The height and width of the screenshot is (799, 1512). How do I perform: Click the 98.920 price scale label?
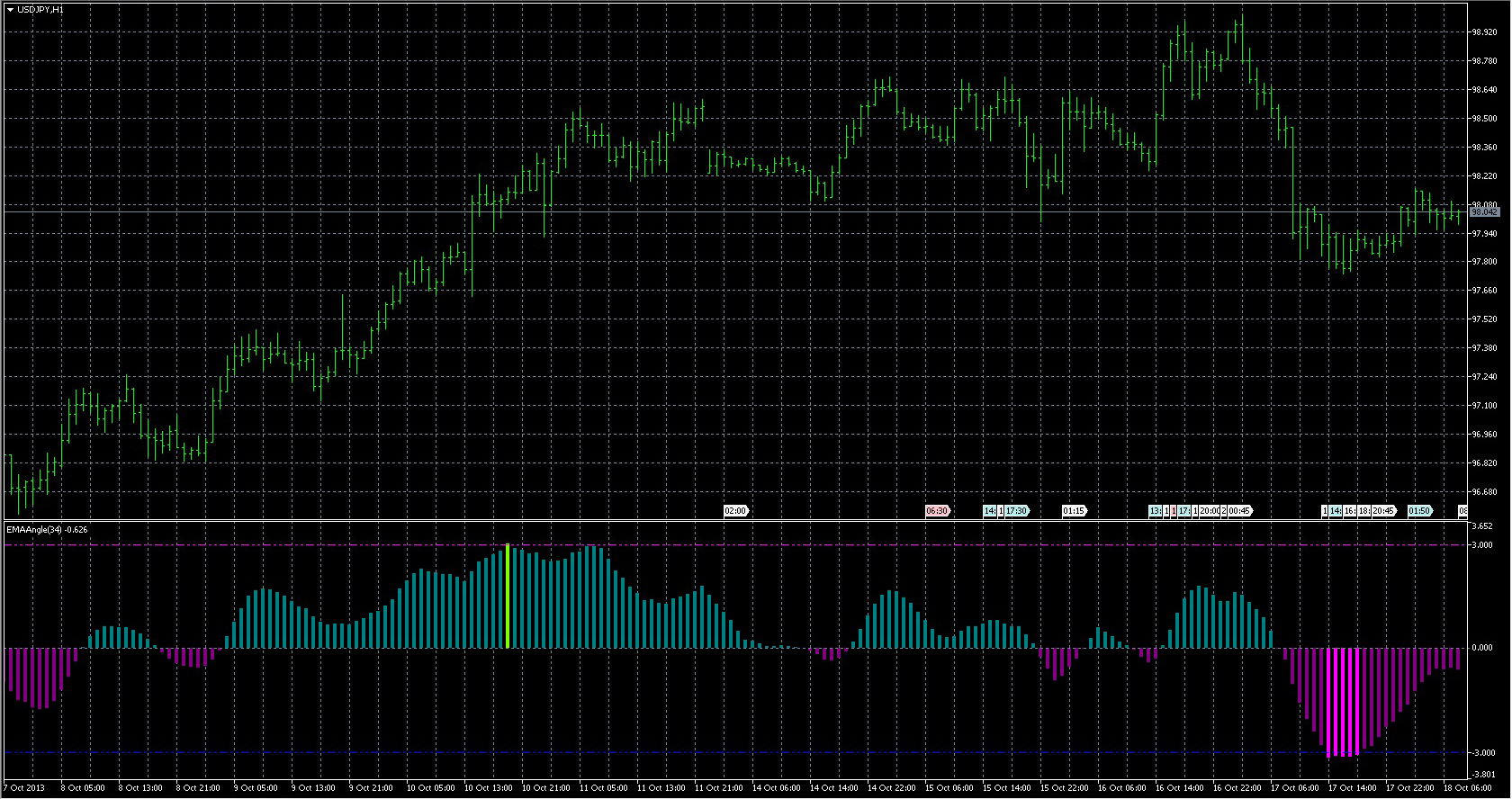[1483, 32]
